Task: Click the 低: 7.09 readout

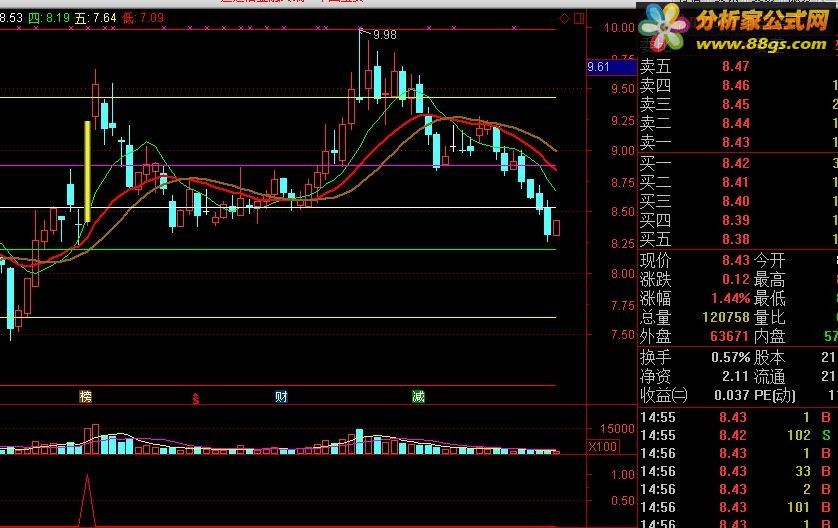Action: [143, 18]
